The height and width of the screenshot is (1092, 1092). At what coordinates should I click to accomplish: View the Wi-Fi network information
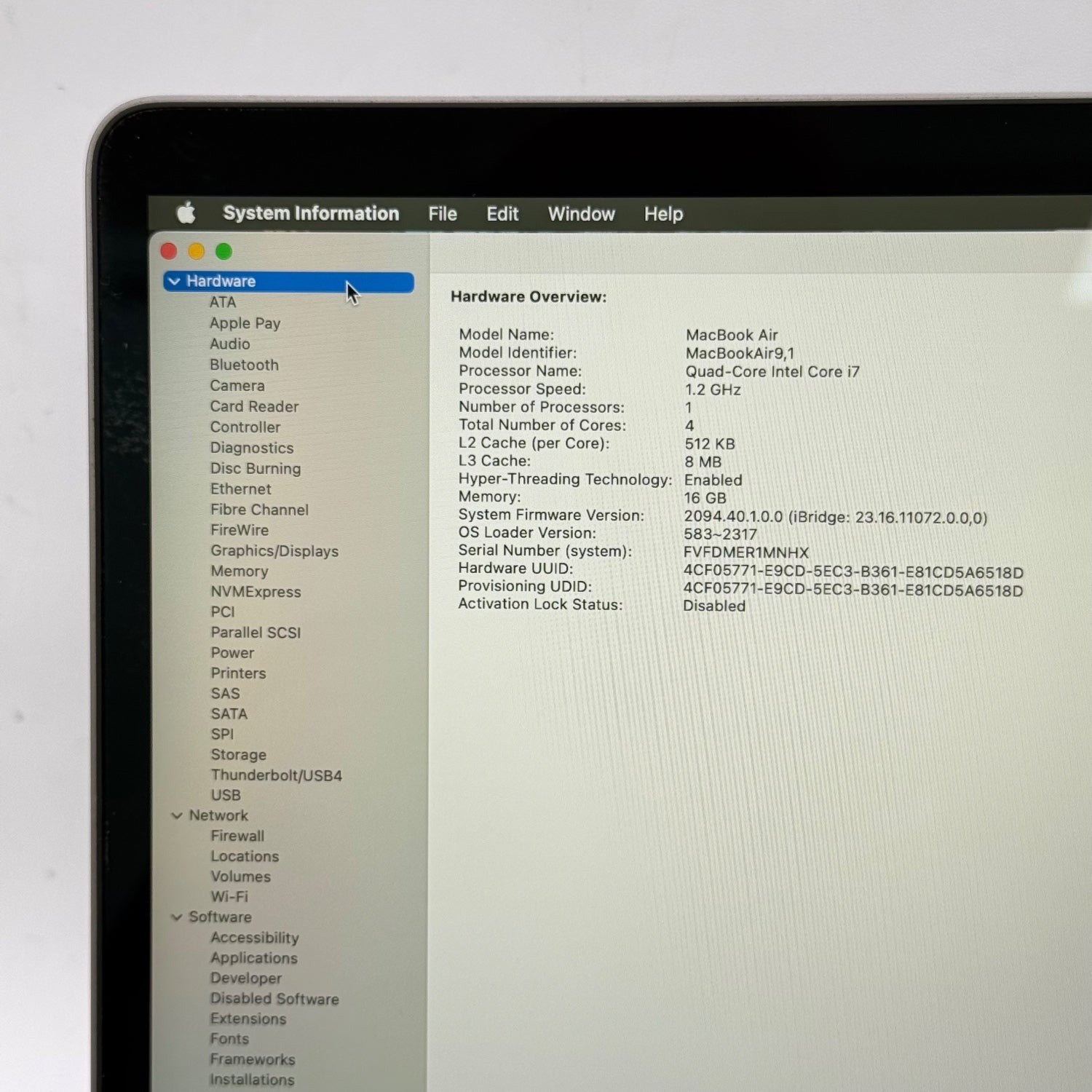(229, 897)
